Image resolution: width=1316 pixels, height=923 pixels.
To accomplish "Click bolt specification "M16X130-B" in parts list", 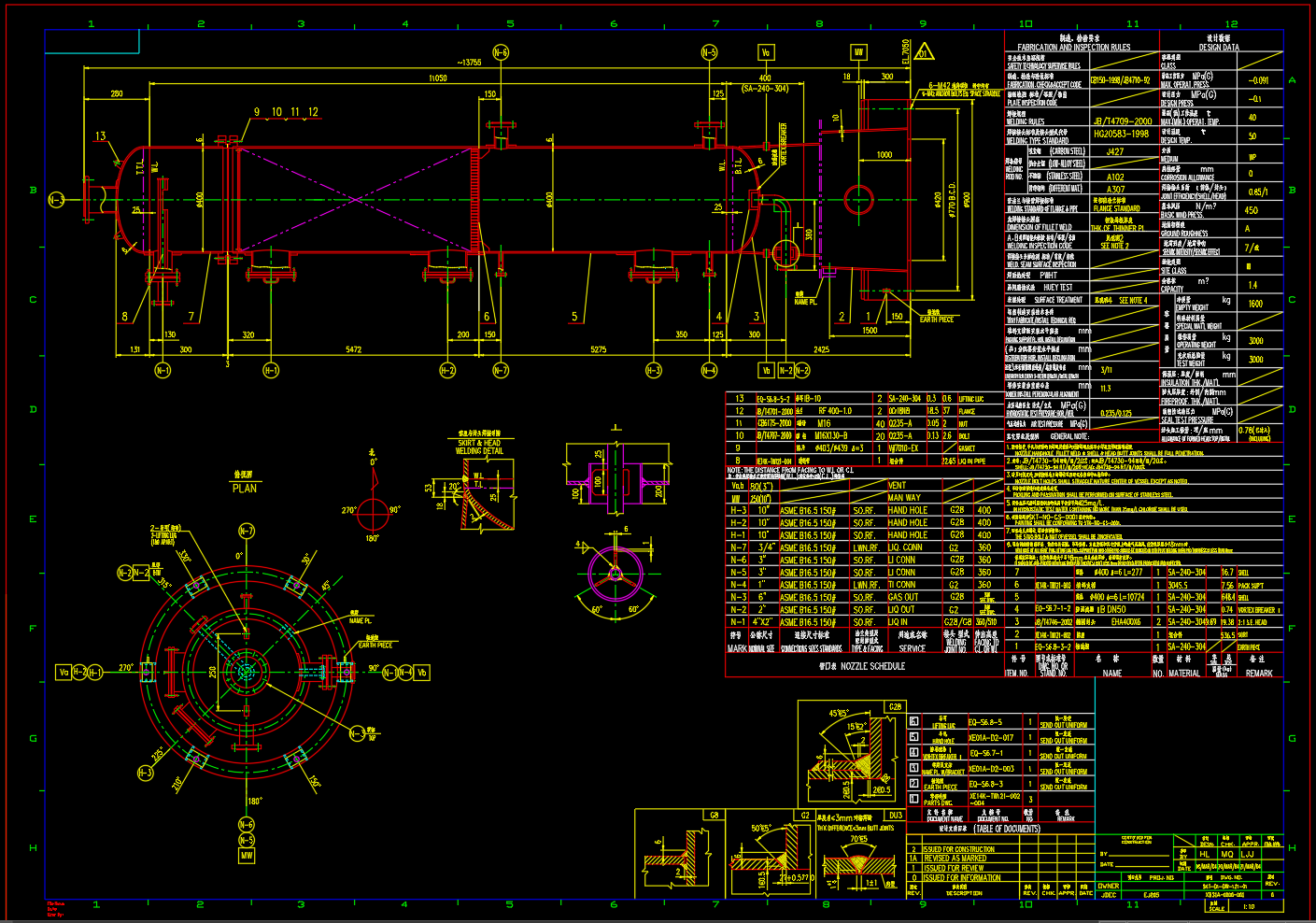I will [x=831, y=435].
